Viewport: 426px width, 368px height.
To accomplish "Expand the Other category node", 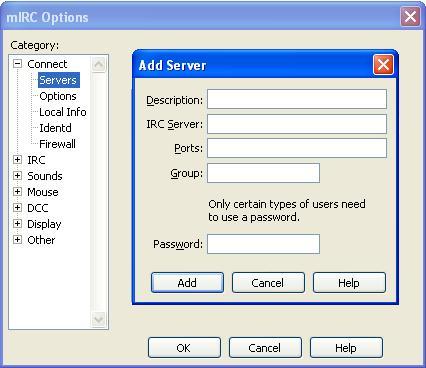I will (17, 240).
